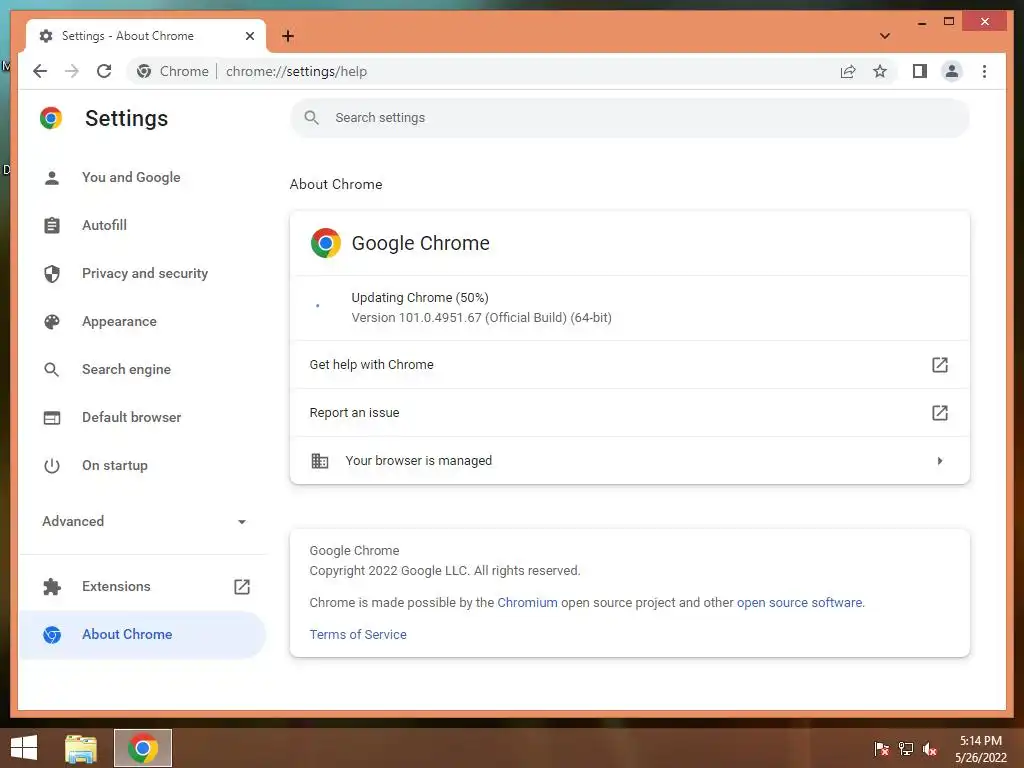Screen dimensions: 1024x768
Task: Select the Settings - About Chrome tab
Action: (146, 36)
